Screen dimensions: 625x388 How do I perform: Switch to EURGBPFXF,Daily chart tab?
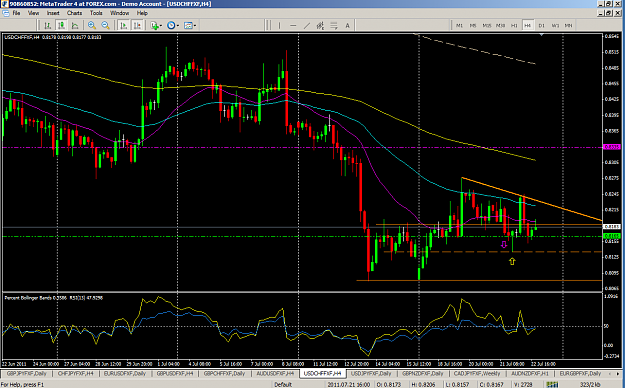580,374
